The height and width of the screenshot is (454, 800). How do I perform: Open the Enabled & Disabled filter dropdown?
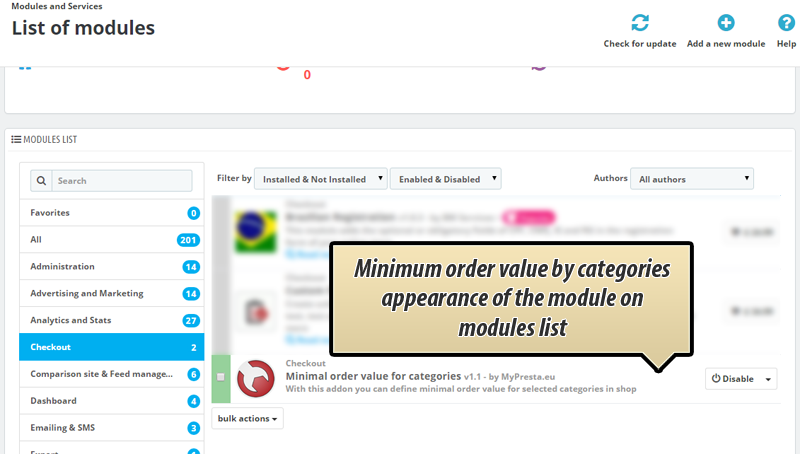click(445, 179)
